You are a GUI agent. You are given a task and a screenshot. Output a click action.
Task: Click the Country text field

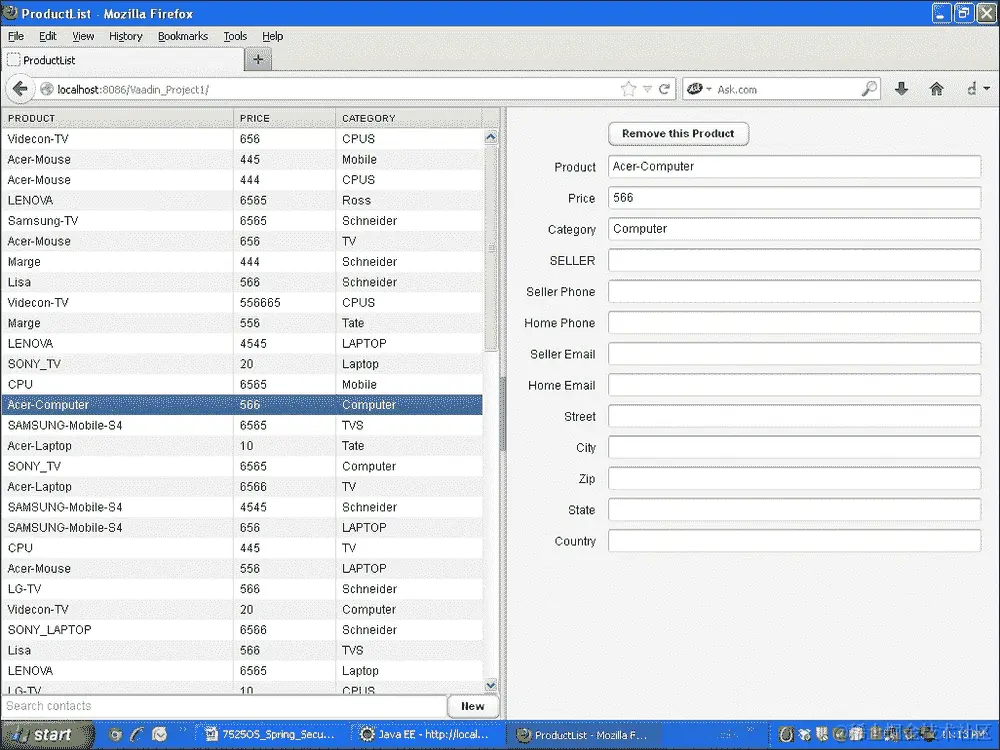794,541
